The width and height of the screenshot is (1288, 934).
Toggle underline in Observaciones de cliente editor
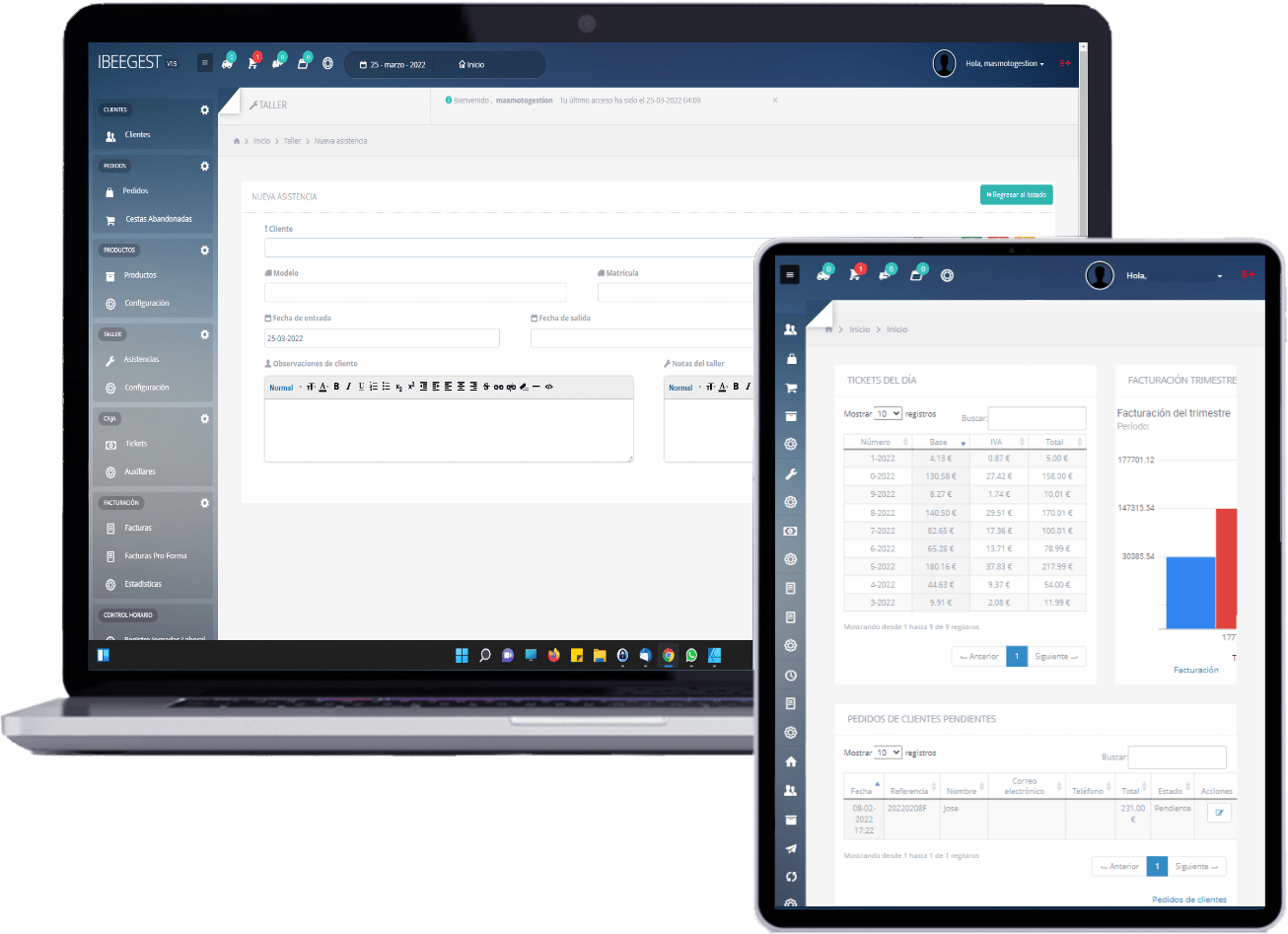tap(361, 387)
